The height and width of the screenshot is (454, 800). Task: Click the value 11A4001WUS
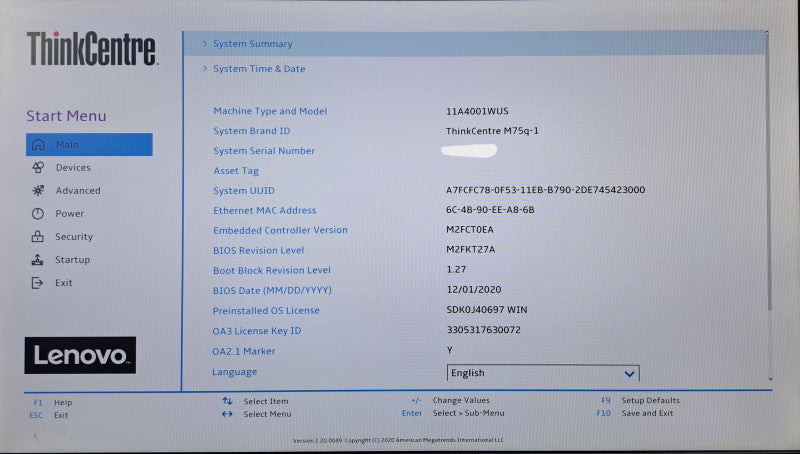(x=477, y=111)
